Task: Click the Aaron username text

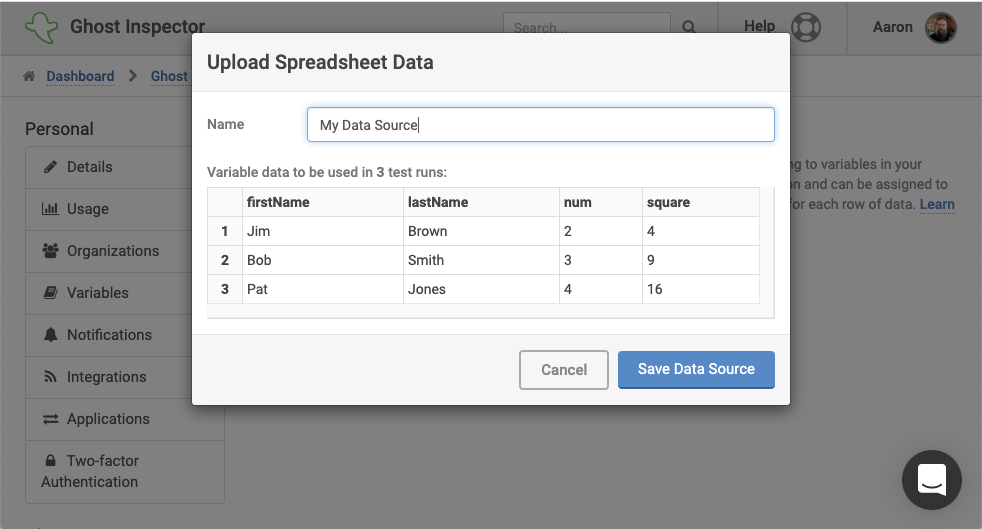Action: pos(892,27)
